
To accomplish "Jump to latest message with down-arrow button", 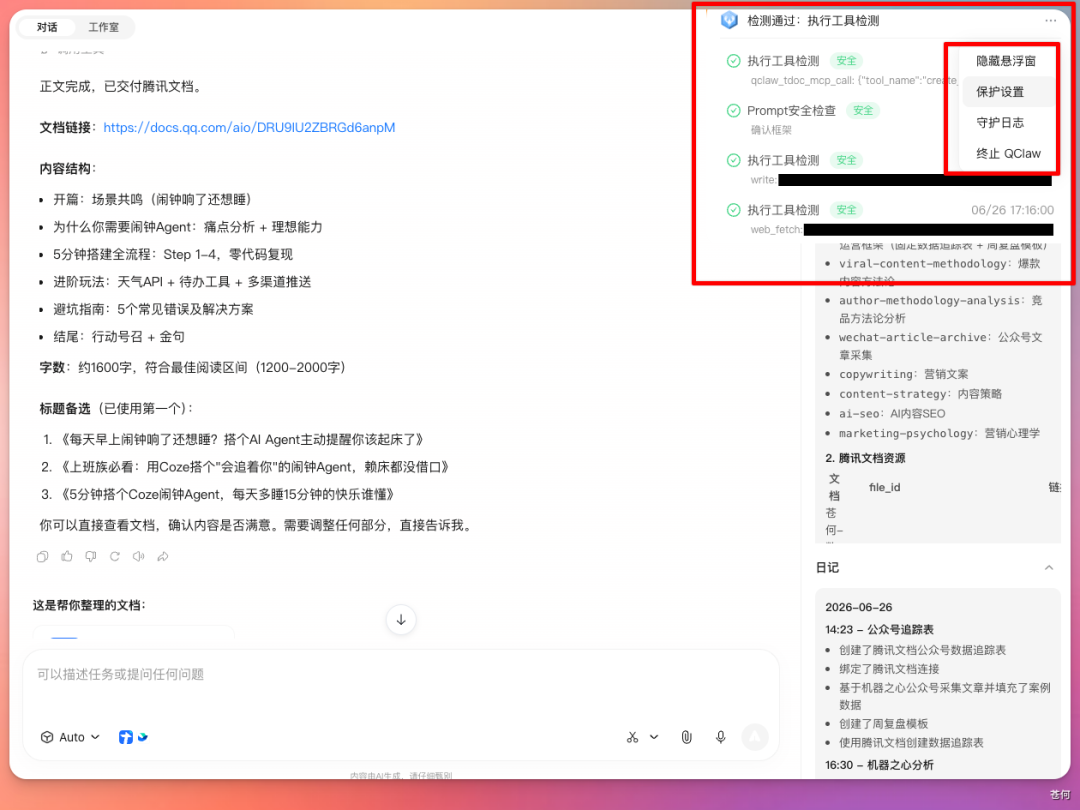I will 401,620.
